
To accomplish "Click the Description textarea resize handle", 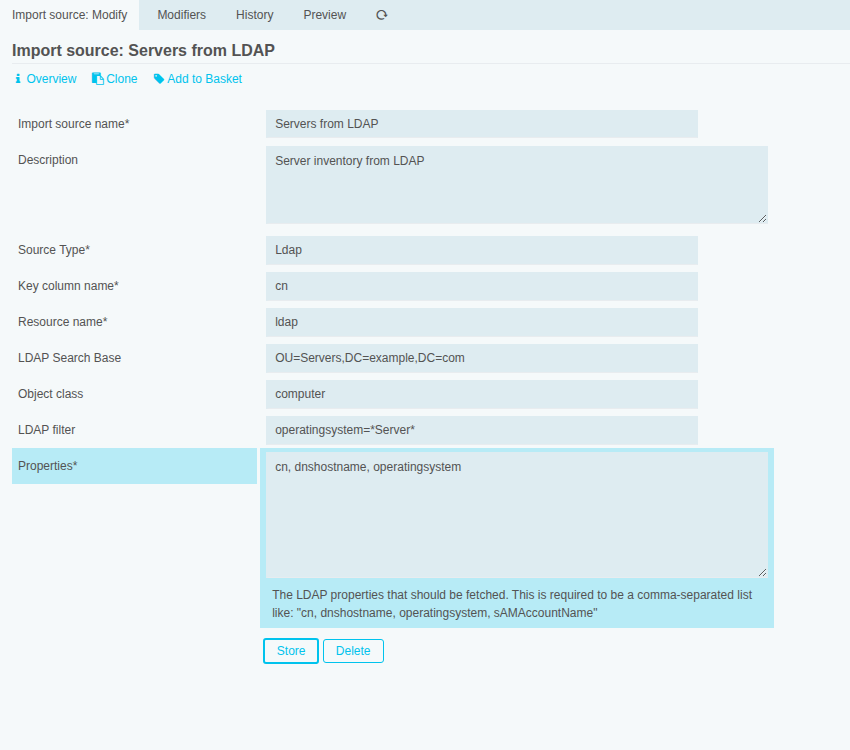I will coord(762,218).
